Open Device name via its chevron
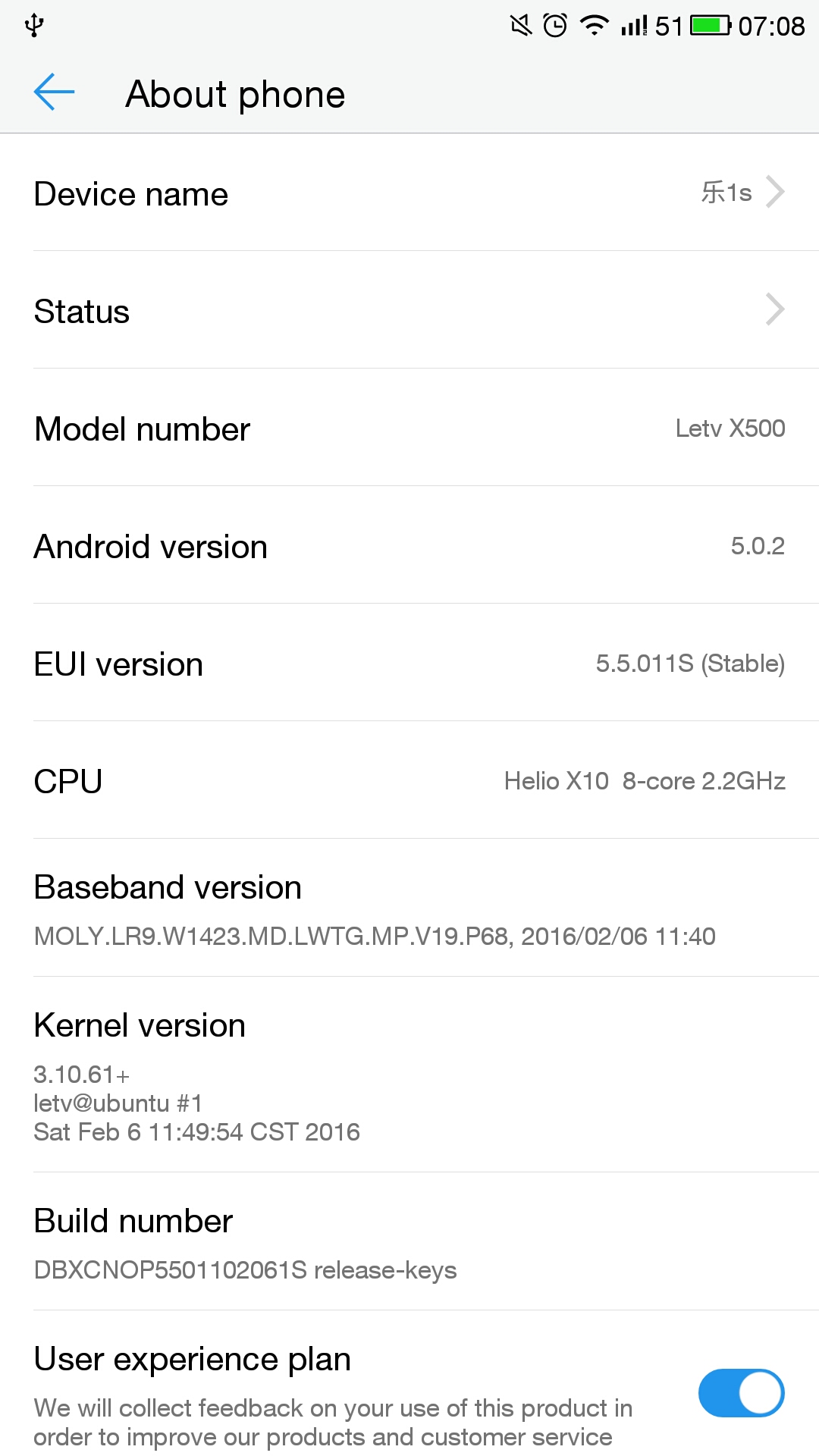Image resolution: width=819 pixels, height=1456 pixels. tap(775, 192)
